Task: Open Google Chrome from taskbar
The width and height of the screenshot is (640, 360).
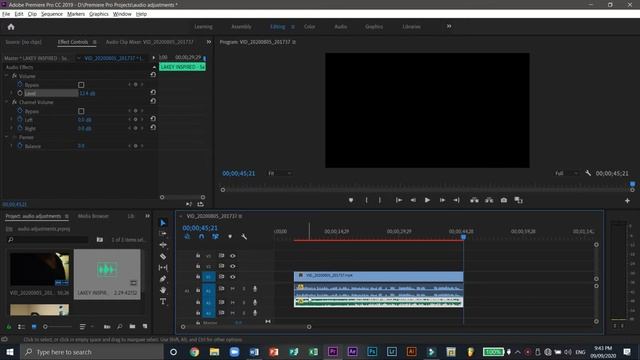Action: (194, 352)
